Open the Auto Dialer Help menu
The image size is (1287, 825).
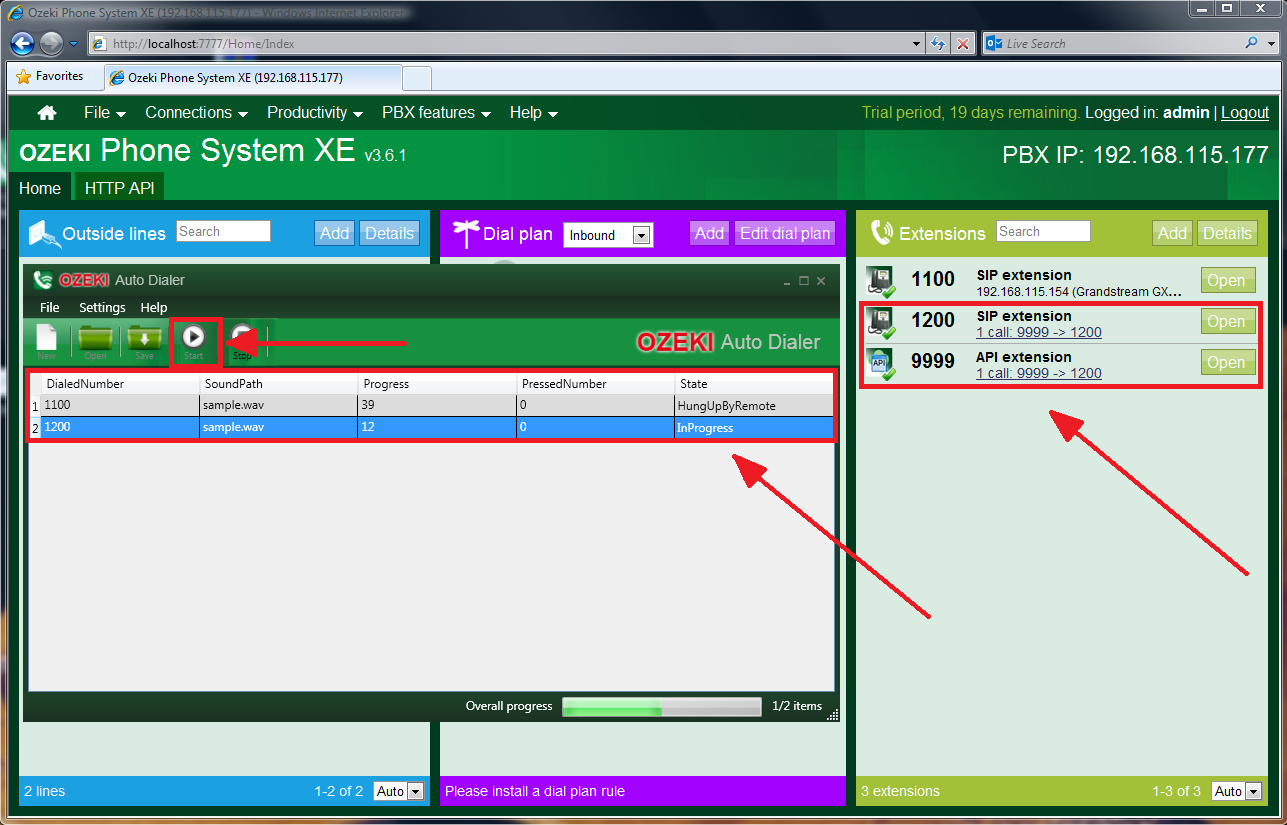154,308
